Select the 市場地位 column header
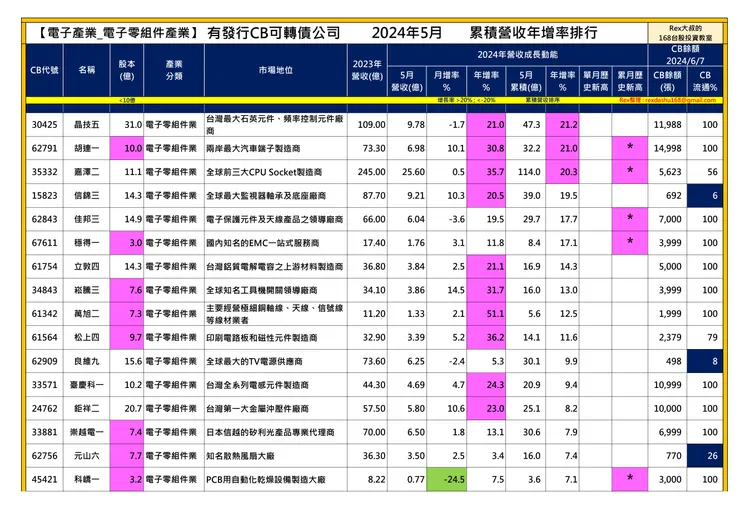Viewport: 740px width, 523px height. tap(276, 70)
